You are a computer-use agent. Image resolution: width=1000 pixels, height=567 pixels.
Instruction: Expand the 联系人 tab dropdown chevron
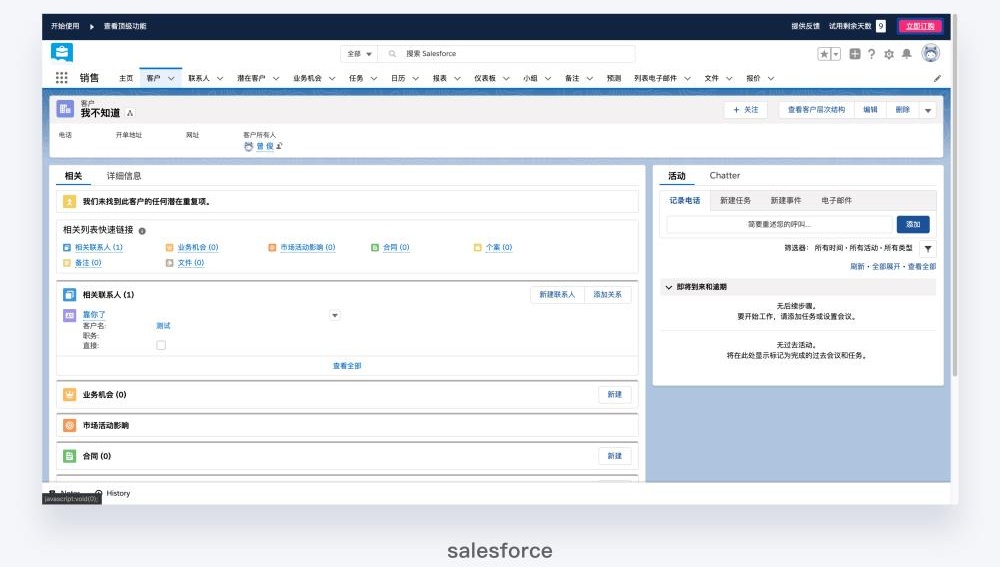click(220, 78)
